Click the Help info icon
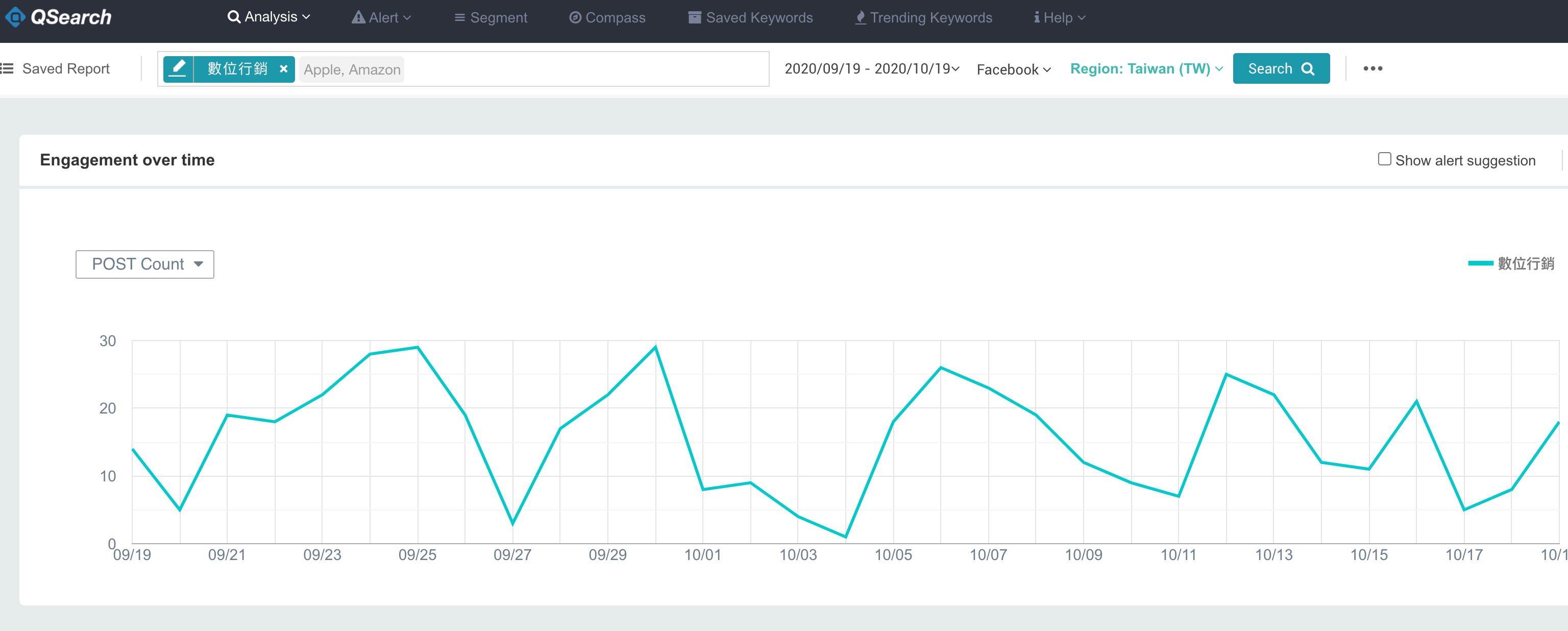Image resolution: width=1568 pixels, height=631 pixels. (1037, 18)
